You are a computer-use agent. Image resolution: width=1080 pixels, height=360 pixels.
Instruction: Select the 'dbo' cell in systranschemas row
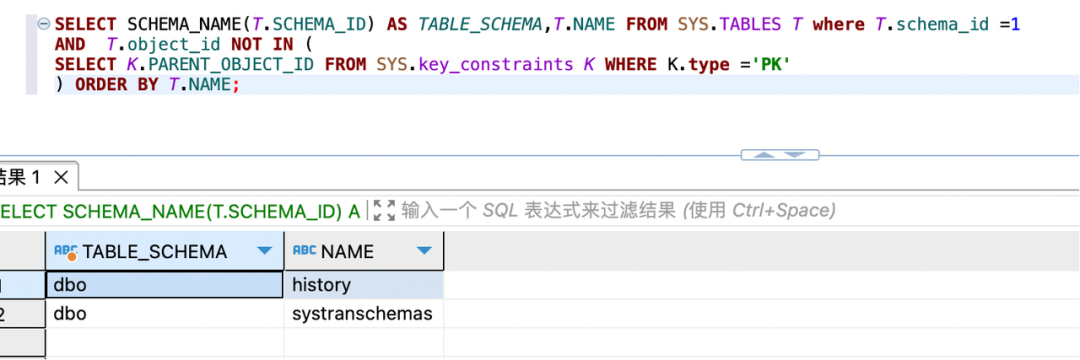pyautogui.click(x=165, y=314)
